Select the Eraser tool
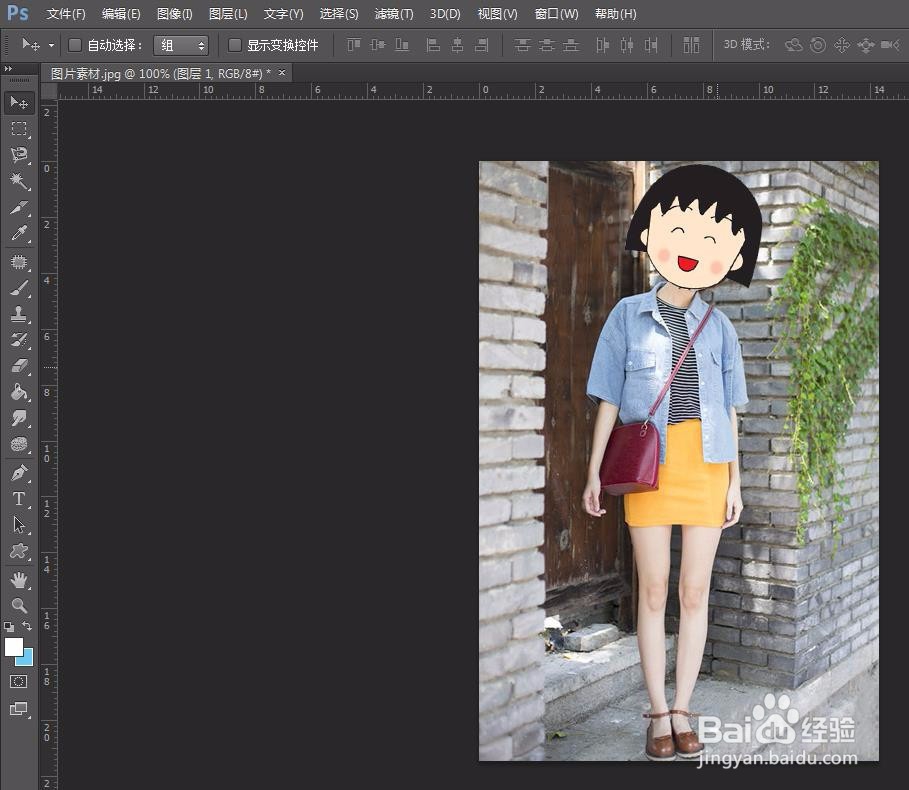The width and height of the screenshot is (909, 790). coord(19,366)
